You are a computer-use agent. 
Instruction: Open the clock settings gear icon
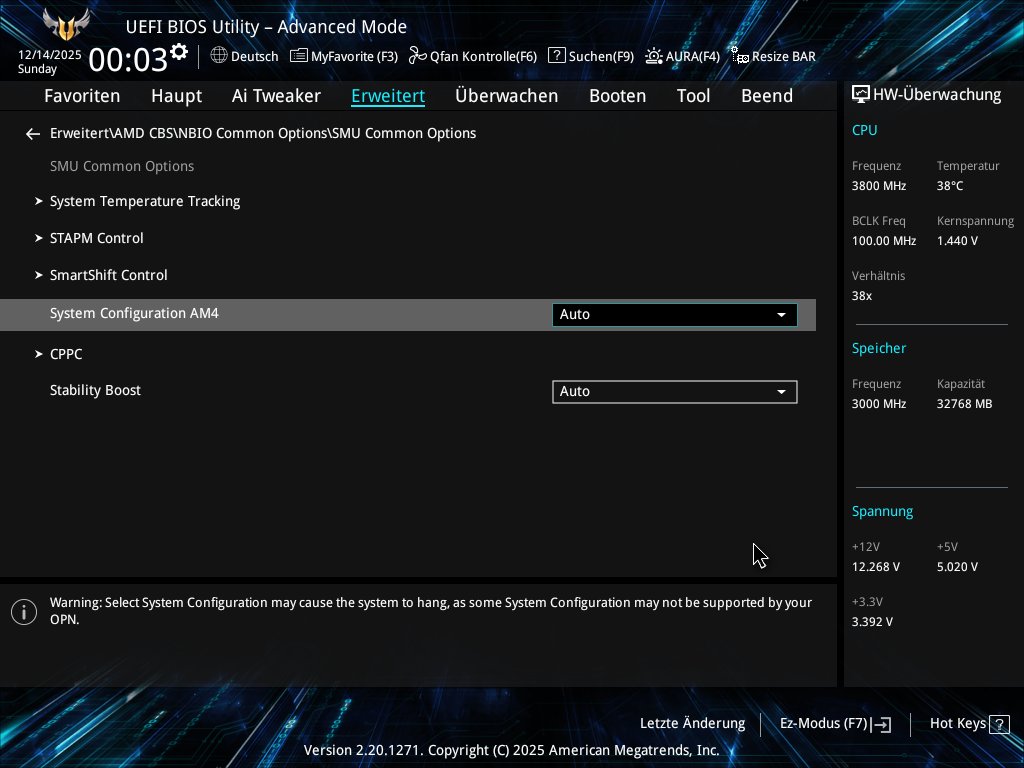tap(179, 52)
